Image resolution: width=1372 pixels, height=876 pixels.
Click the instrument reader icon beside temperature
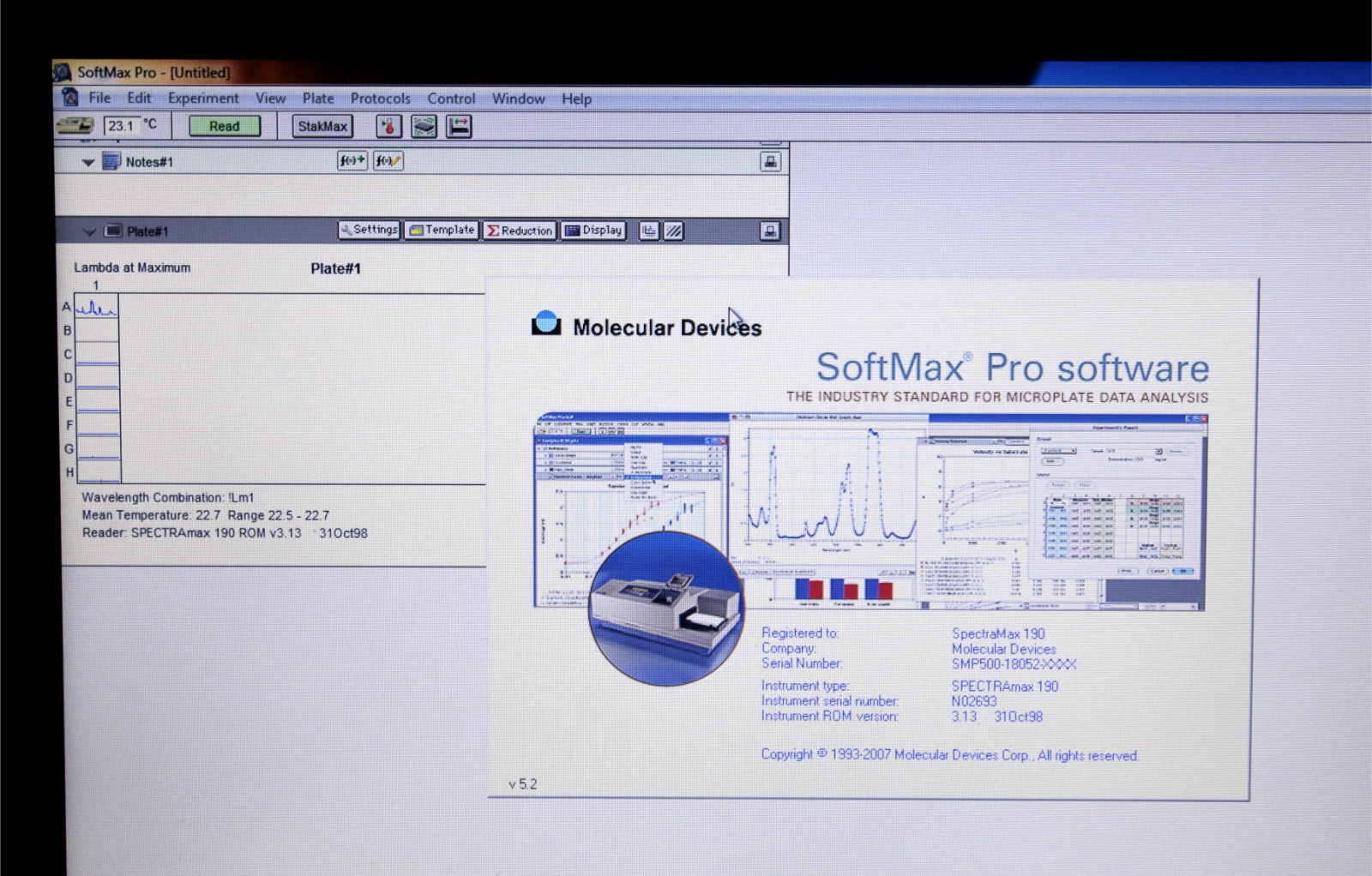75,125
